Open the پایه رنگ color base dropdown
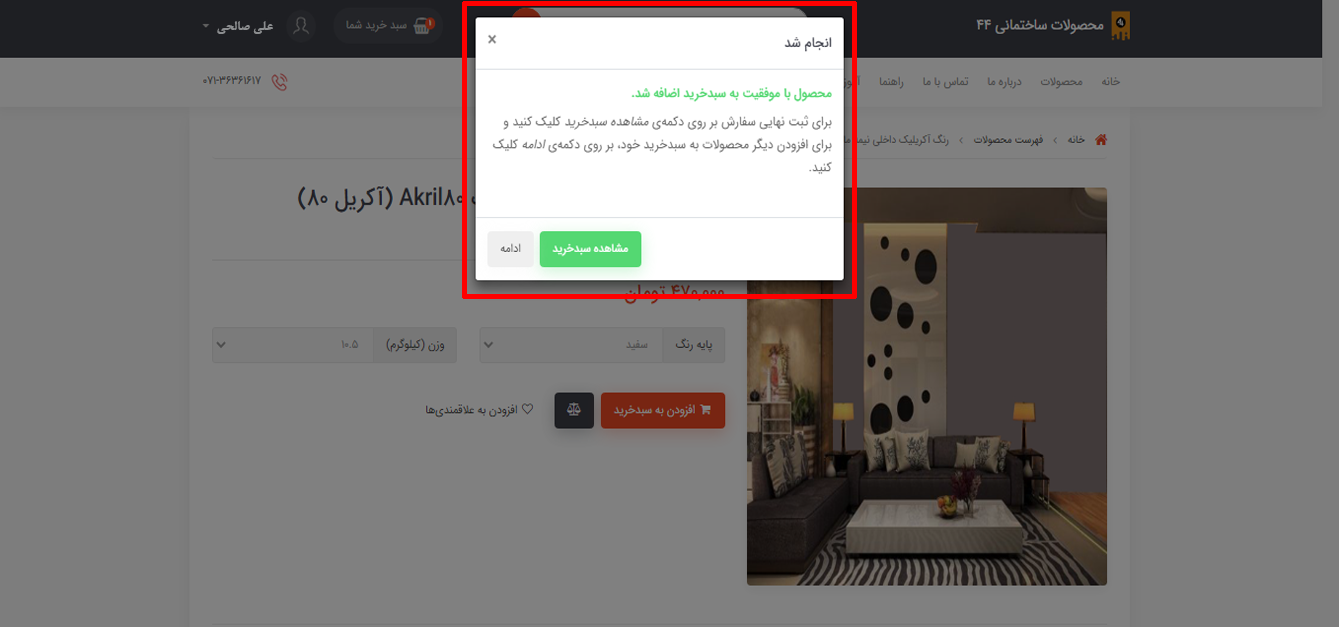The image size is (1339, 627). 602,345
